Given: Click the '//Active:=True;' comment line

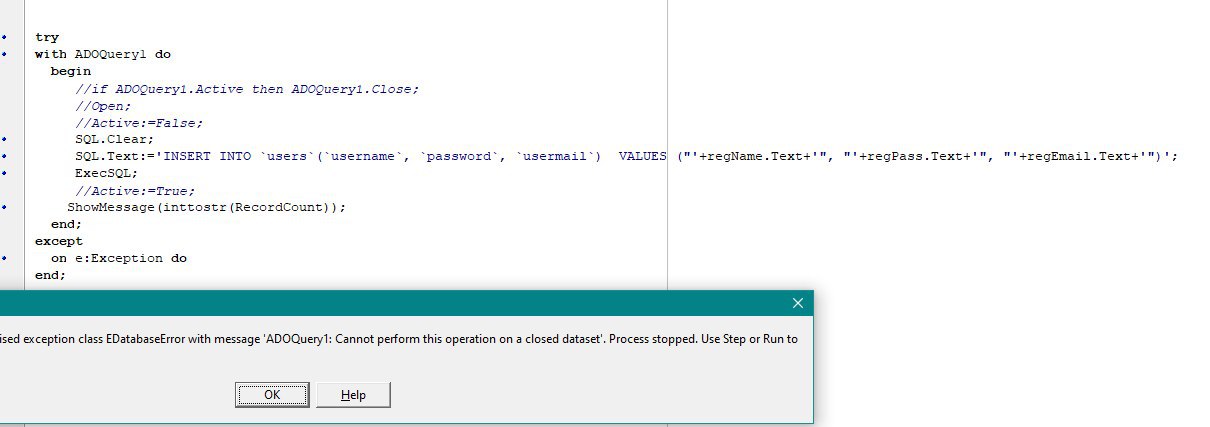Looking at the screenshot, I should 135,190.
